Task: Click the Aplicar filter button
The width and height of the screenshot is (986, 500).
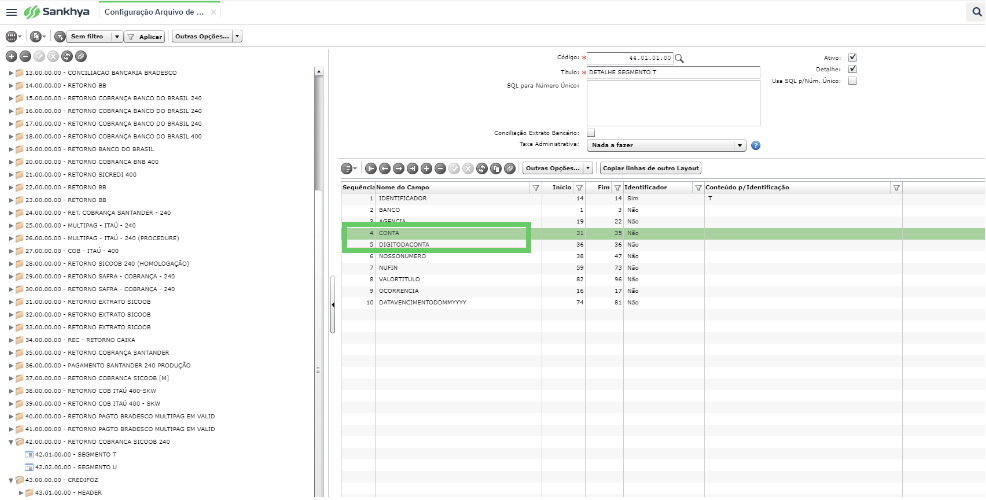Action: click(x=145, y=36)
